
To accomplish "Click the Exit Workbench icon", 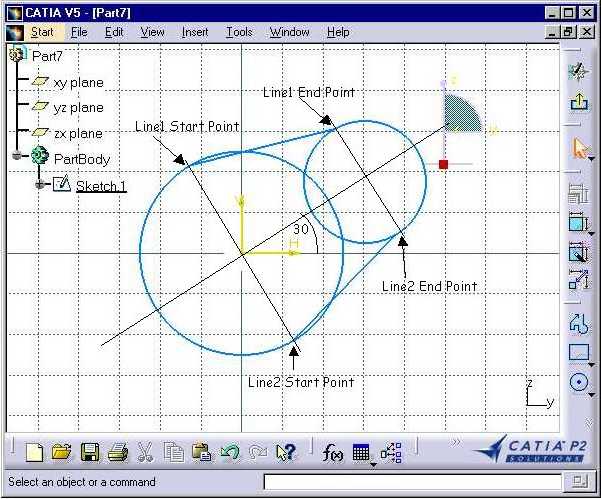I will 578,101.
